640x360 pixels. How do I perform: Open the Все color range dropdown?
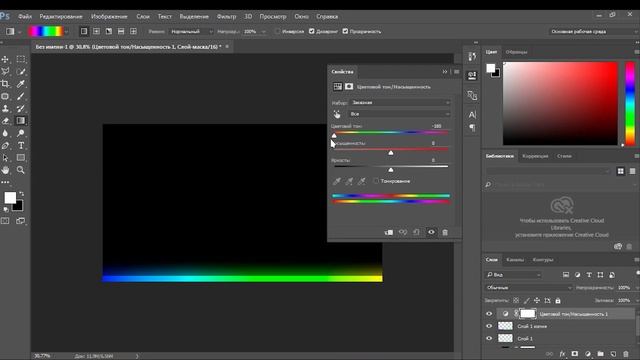click(x=400, y=114)
